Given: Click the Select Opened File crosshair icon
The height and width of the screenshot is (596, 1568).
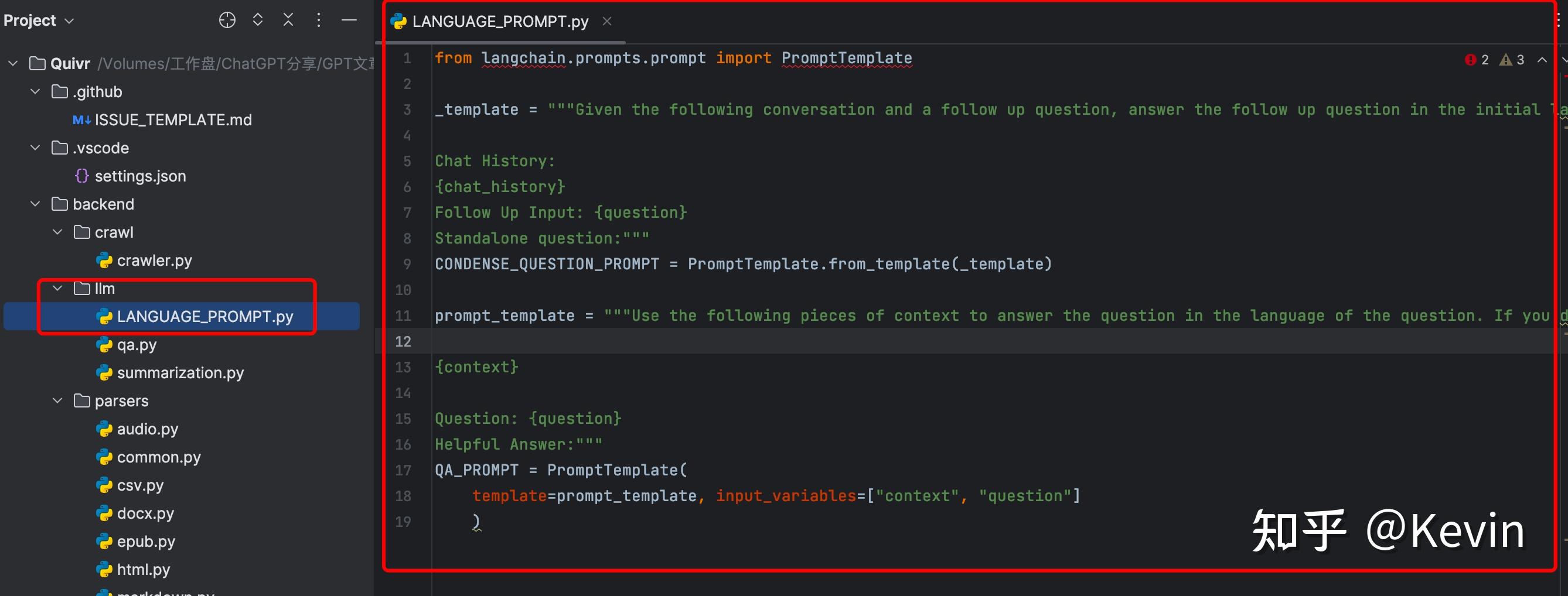Looking at the screenshot, I should click(x=227, y=20).
